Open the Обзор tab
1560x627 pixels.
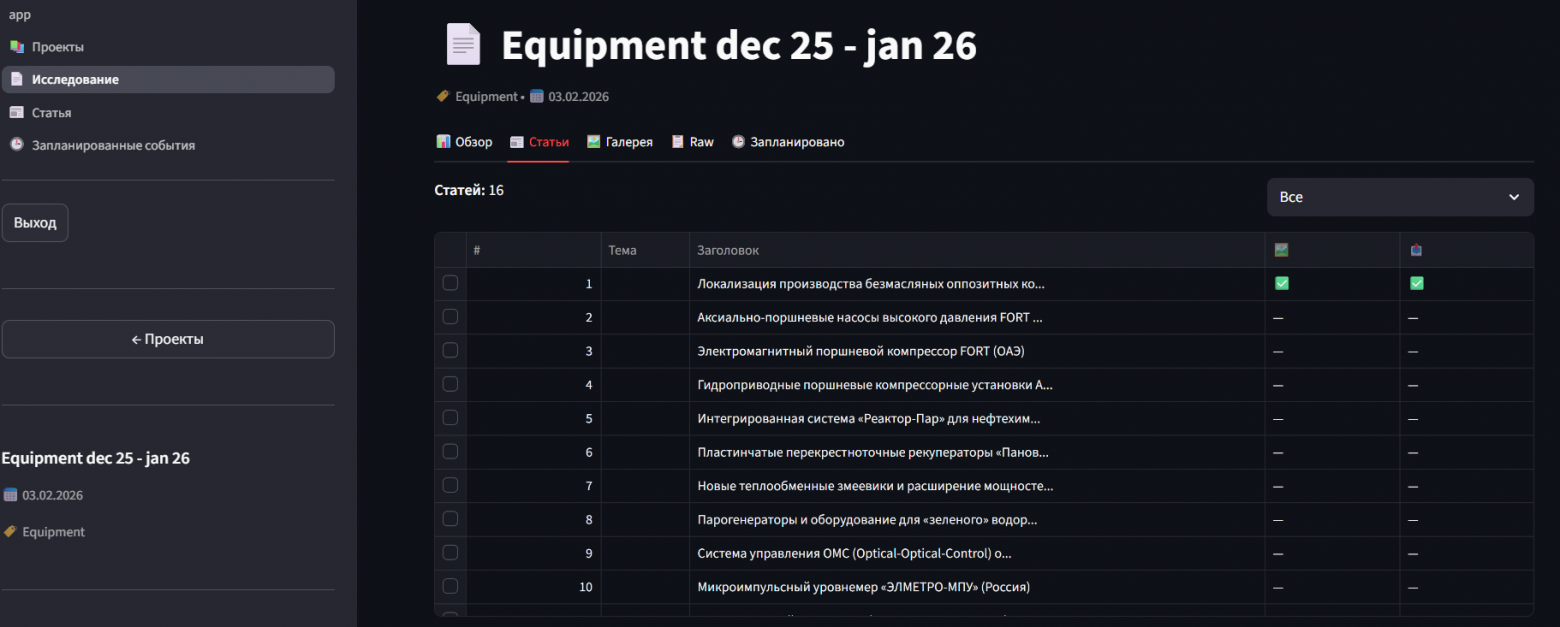(x=464, y=142)
